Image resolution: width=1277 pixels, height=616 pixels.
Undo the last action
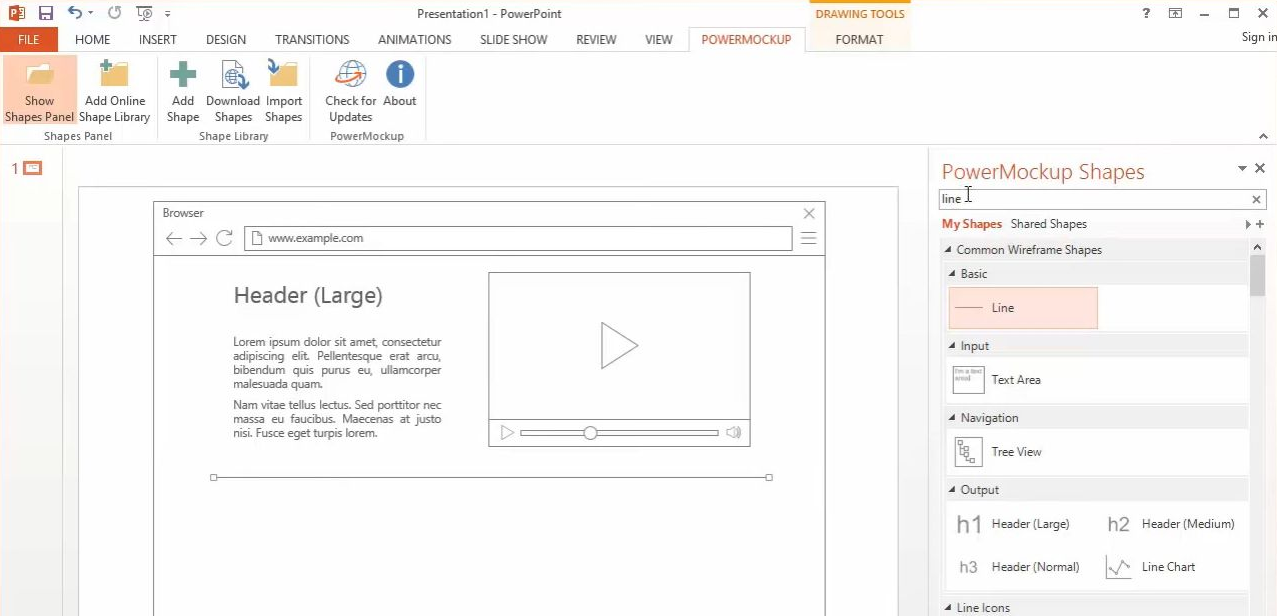[x=75, y=13]
